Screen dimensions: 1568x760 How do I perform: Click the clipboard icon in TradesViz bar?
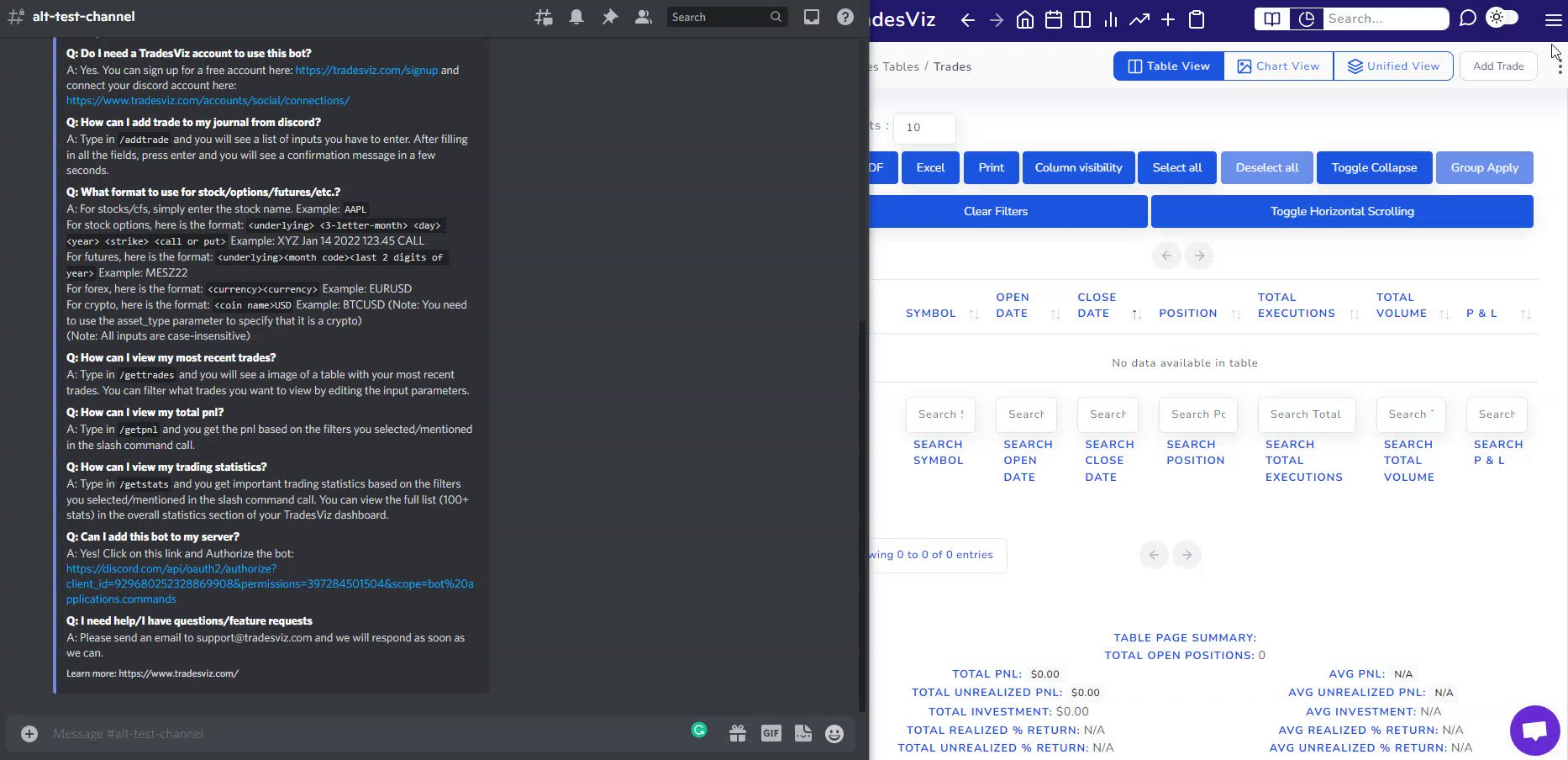[1197, 19]
